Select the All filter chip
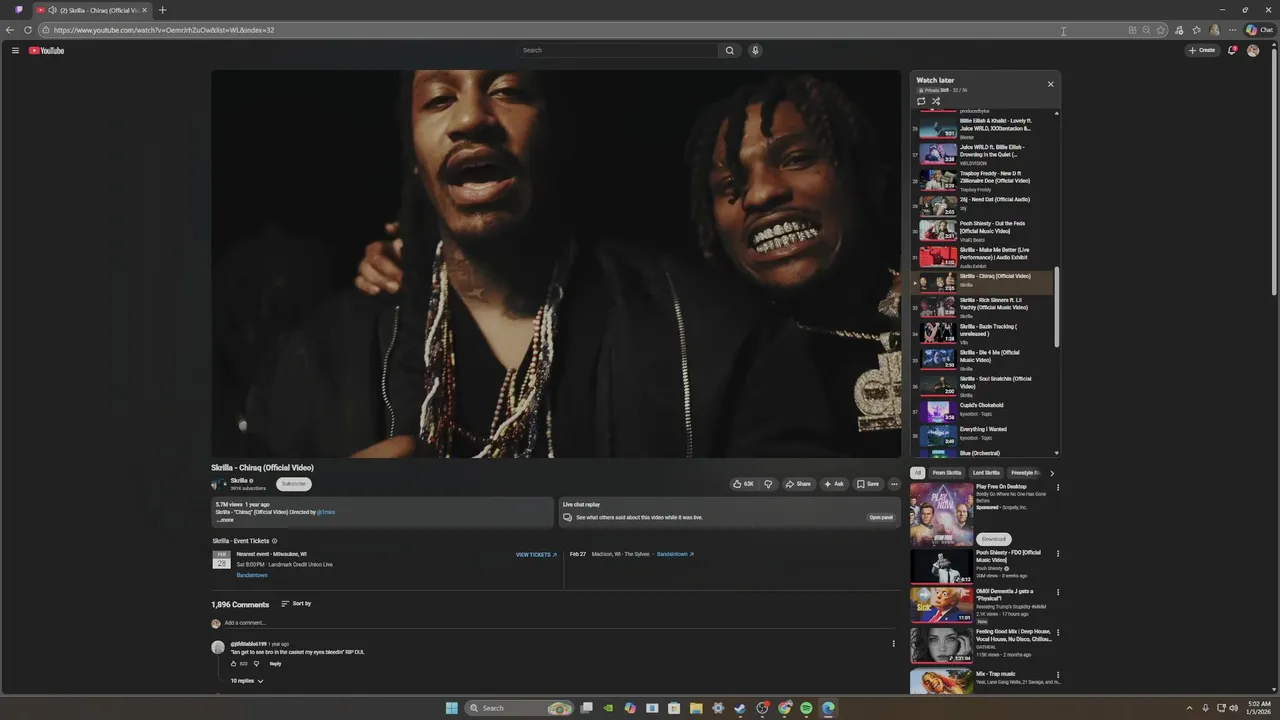The height and width of the screenshot is (720, 1280). [917, 473]
